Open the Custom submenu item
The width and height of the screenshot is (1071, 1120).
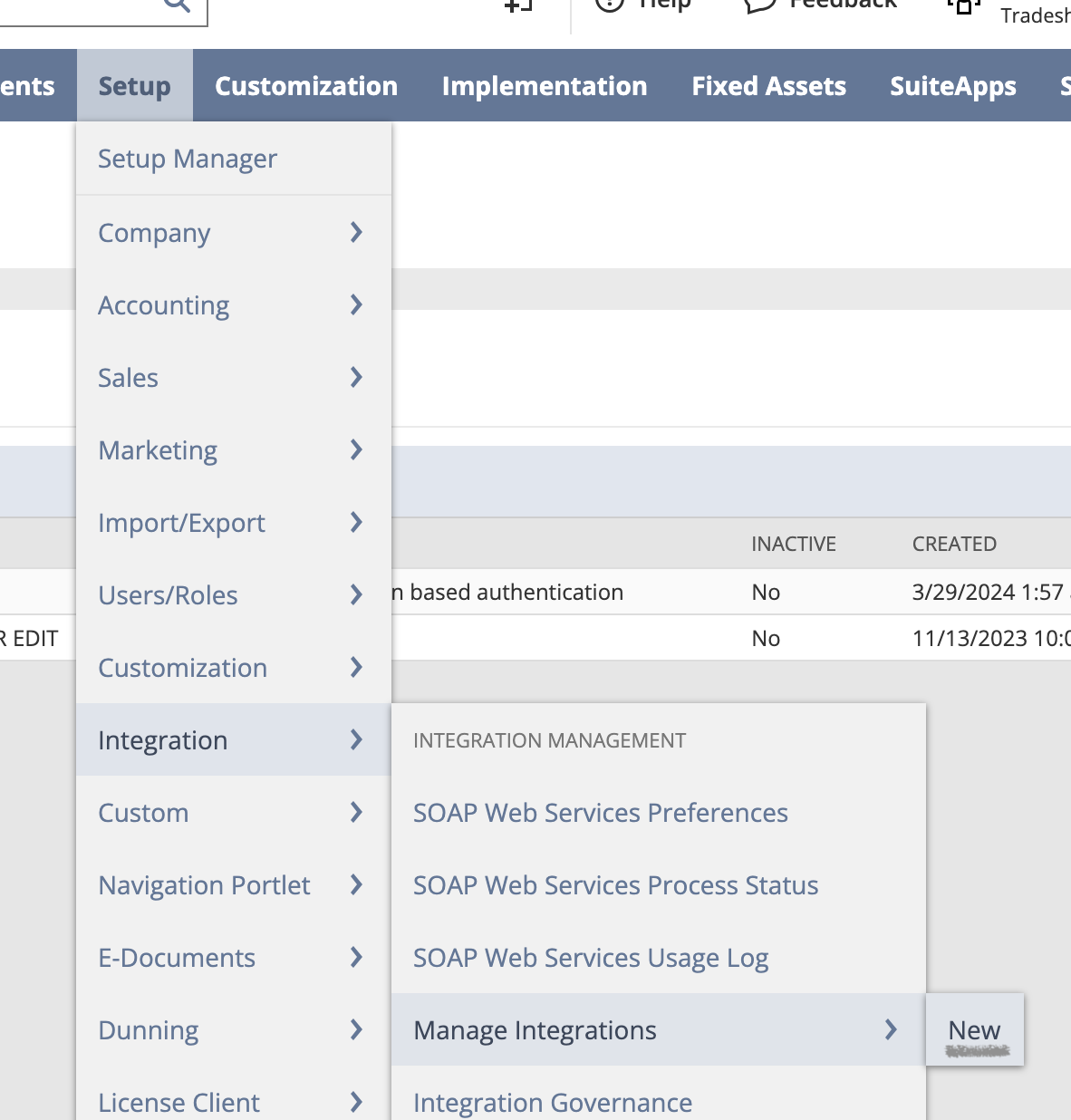tap(234, 813)
